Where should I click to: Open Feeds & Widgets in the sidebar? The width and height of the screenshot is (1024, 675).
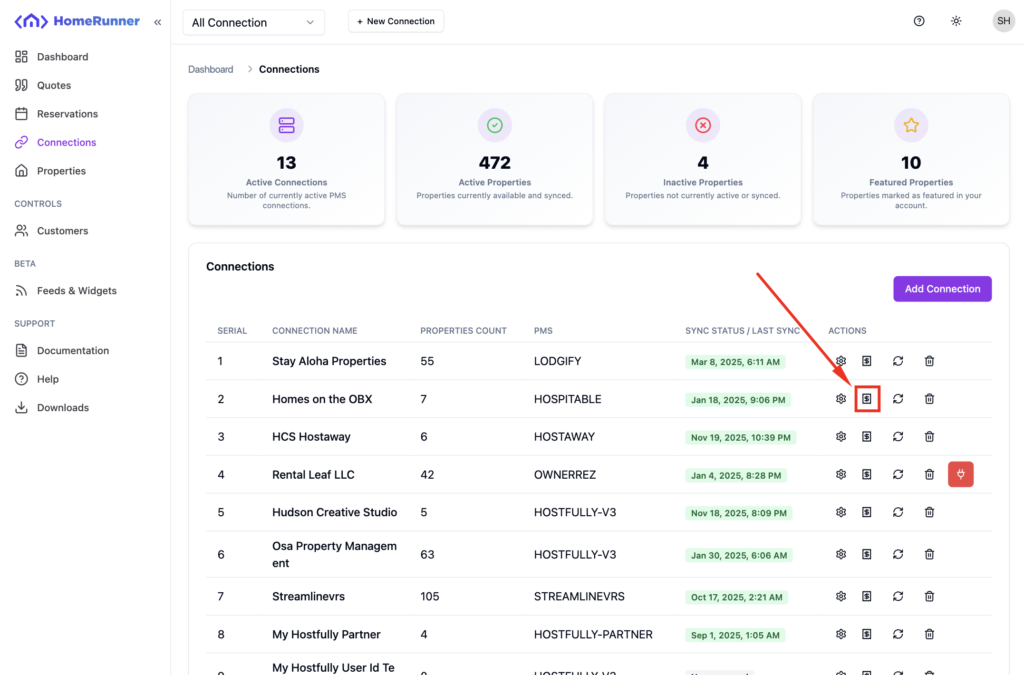click(x=76, y=291)
